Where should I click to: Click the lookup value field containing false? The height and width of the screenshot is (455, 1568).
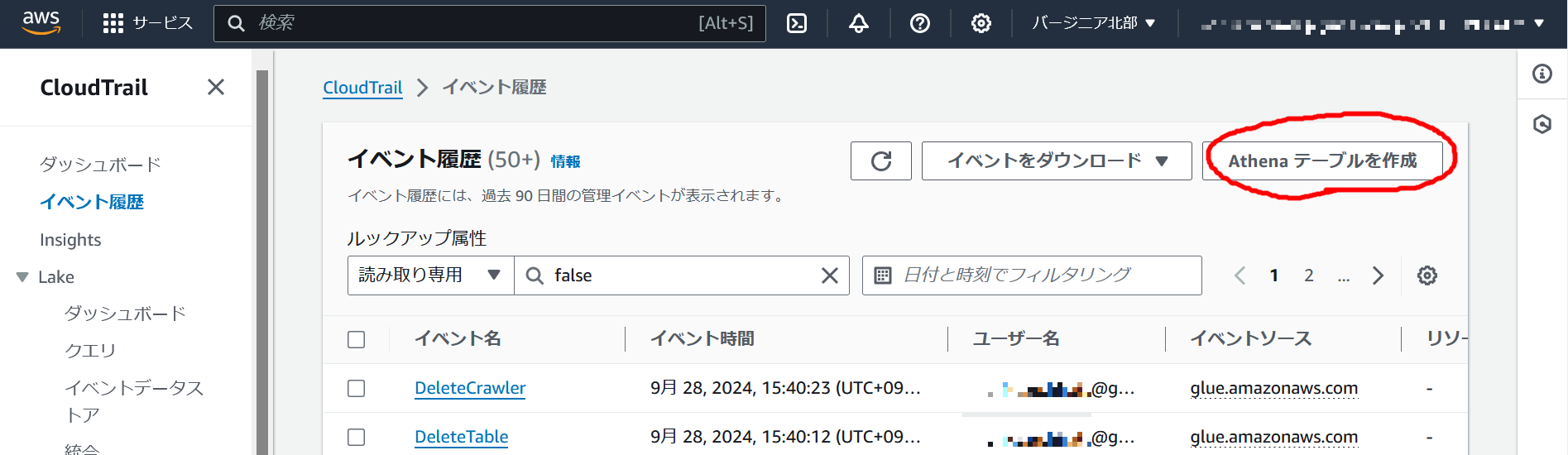(x=682, y=275)
